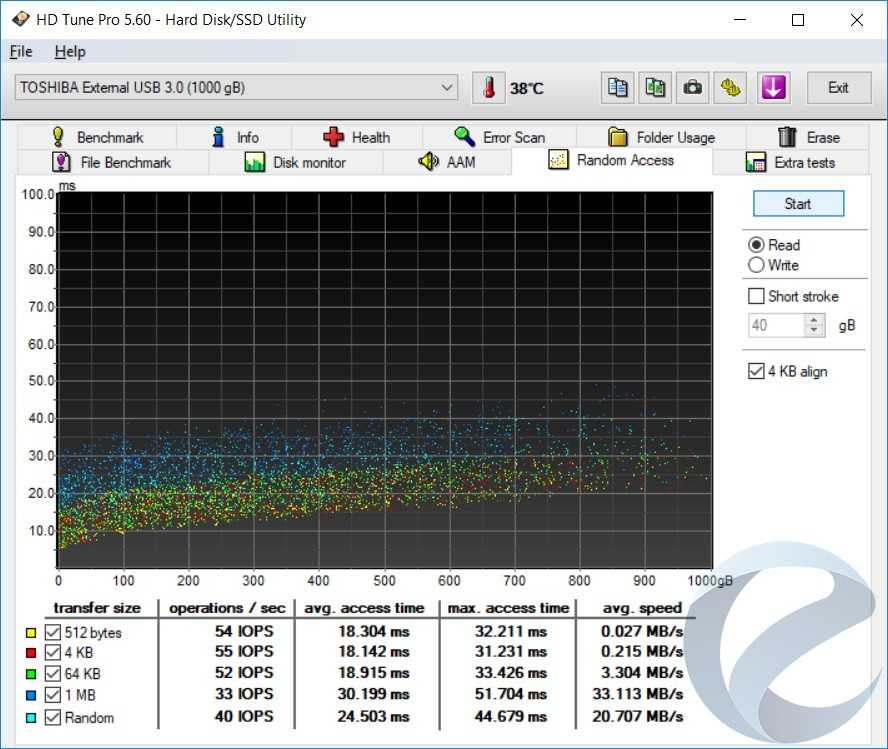The image size is (888, 749).
Task: Click the thermometer temperature icon
Action: click(x=489, y=88)
